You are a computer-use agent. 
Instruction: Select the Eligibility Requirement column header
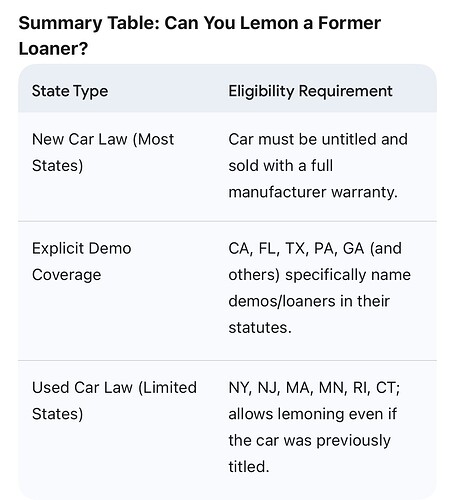tap(310, 91)
